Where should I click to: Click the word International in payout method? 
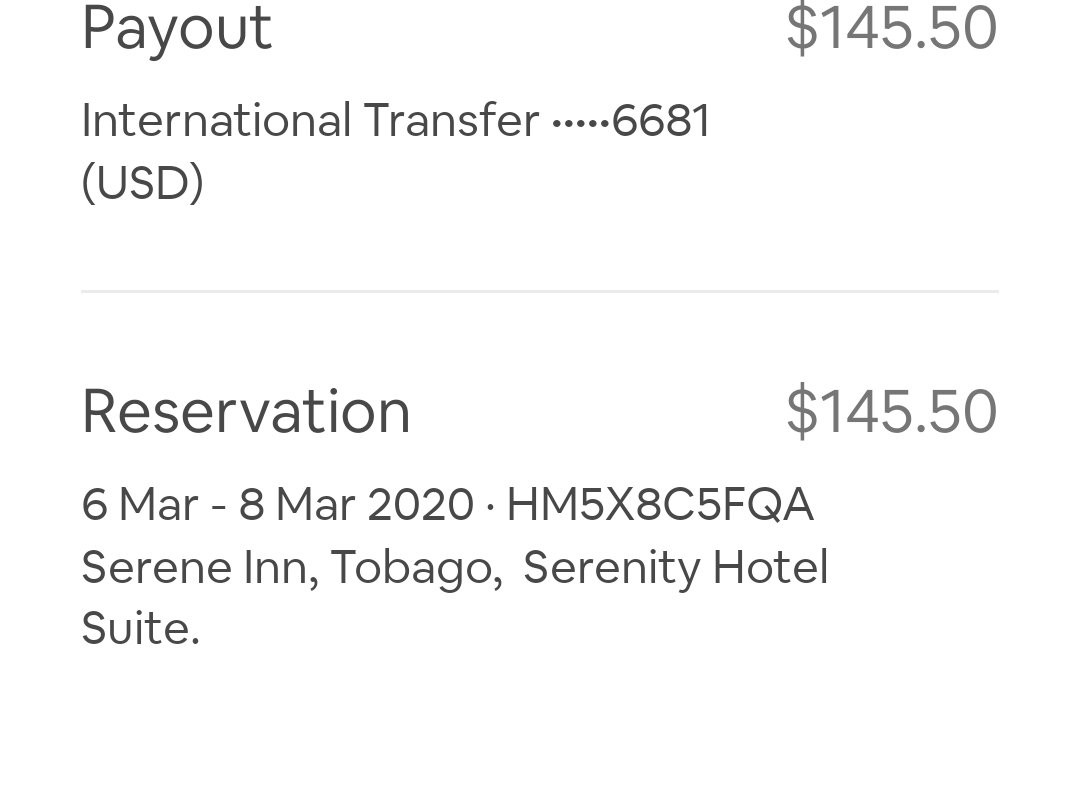(216, 121)
